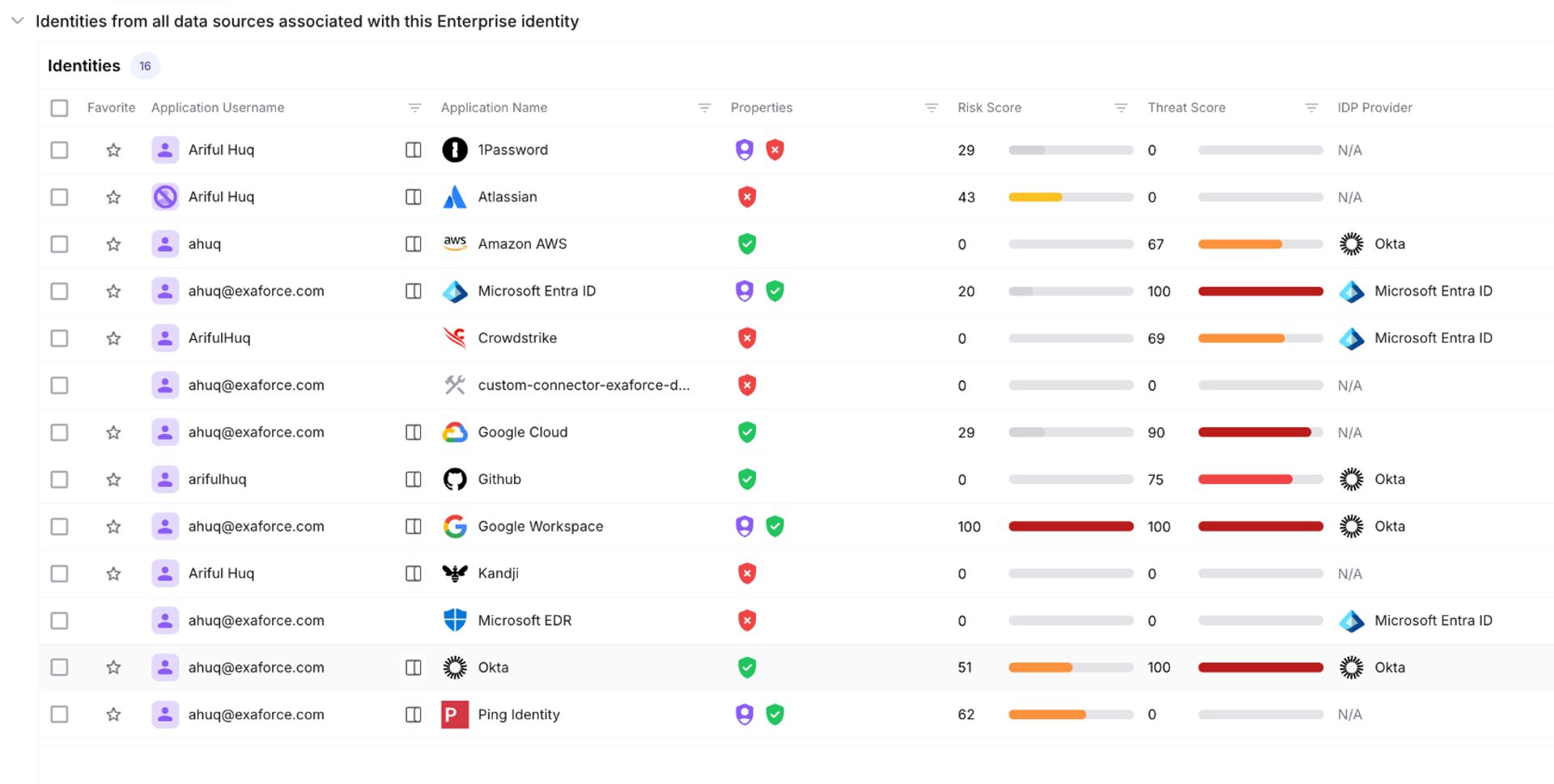This screenshot has width=1554, height=784.
Task: Open the Microsoft EDR application name
Action: click(524, 621)
